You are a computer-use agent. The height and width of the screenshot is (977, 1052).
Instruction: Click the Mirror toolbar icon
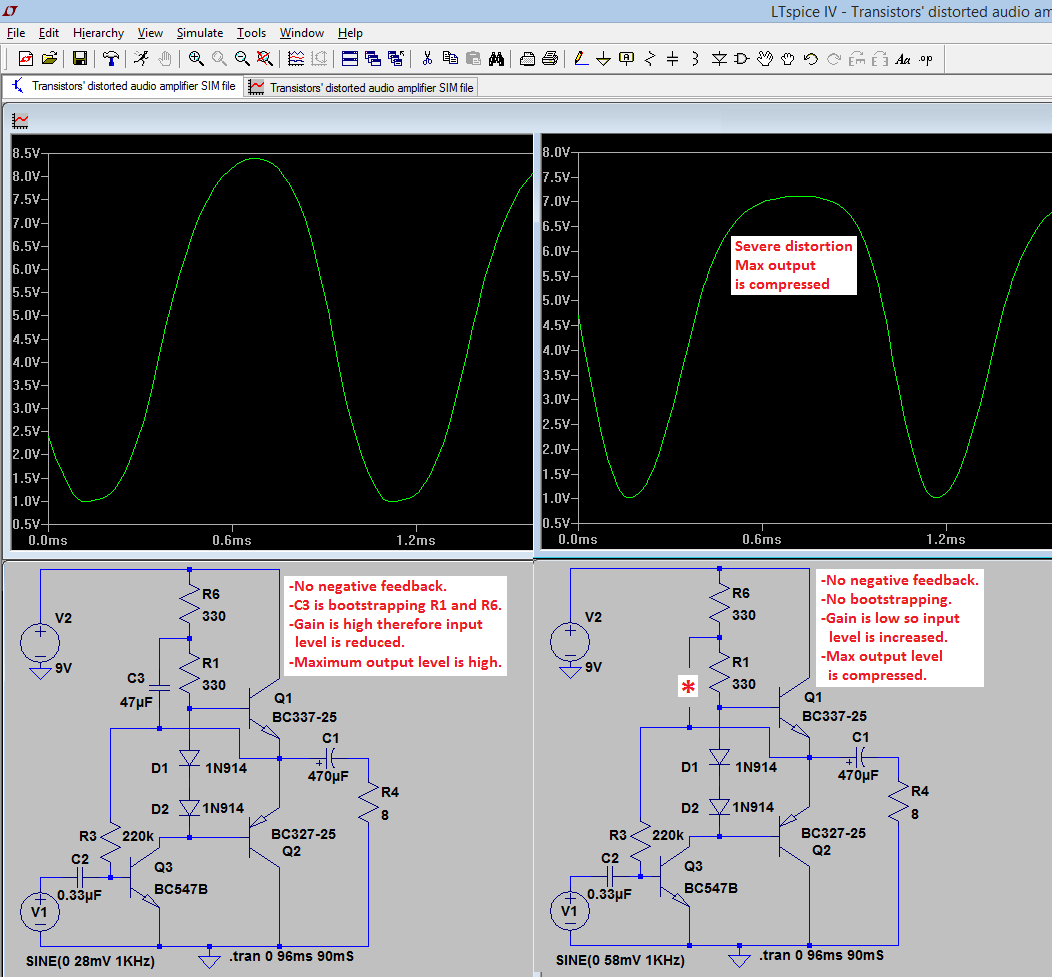(880, 59)
